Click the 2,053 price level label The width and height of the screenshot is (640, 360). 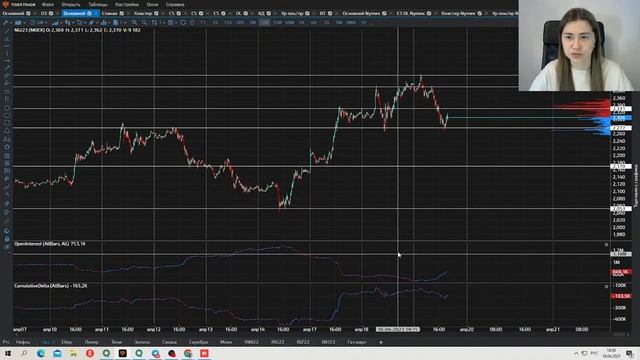pos(621,209)
